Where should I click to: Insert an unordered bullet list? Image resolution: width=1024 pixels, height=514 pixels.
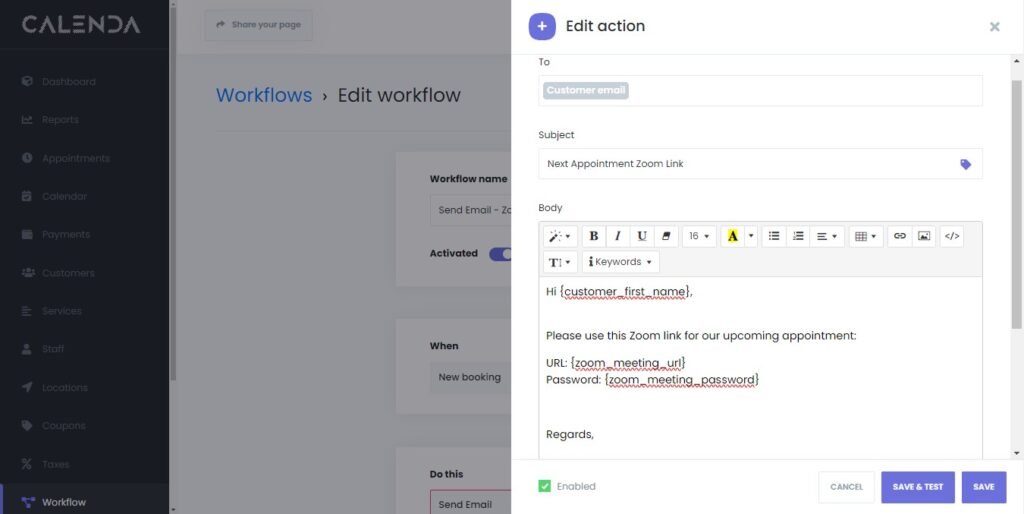pyautogui.click(x=773, y=236)
